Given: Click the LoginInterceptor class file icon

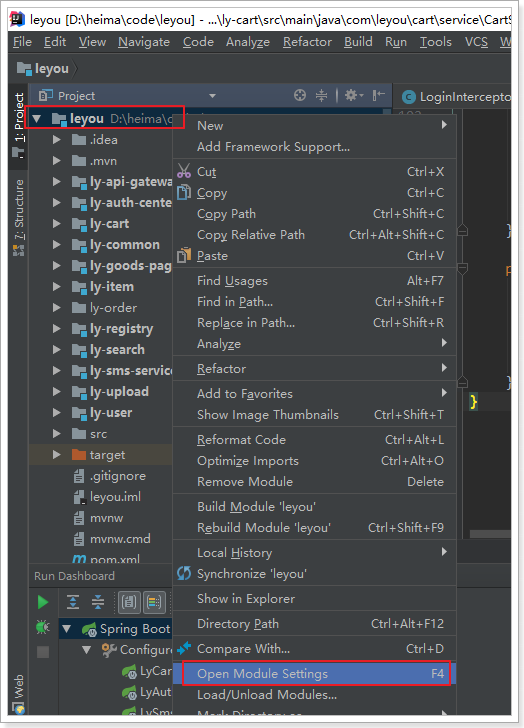Looking at the screenshot, I should click(x=408, y=97).
